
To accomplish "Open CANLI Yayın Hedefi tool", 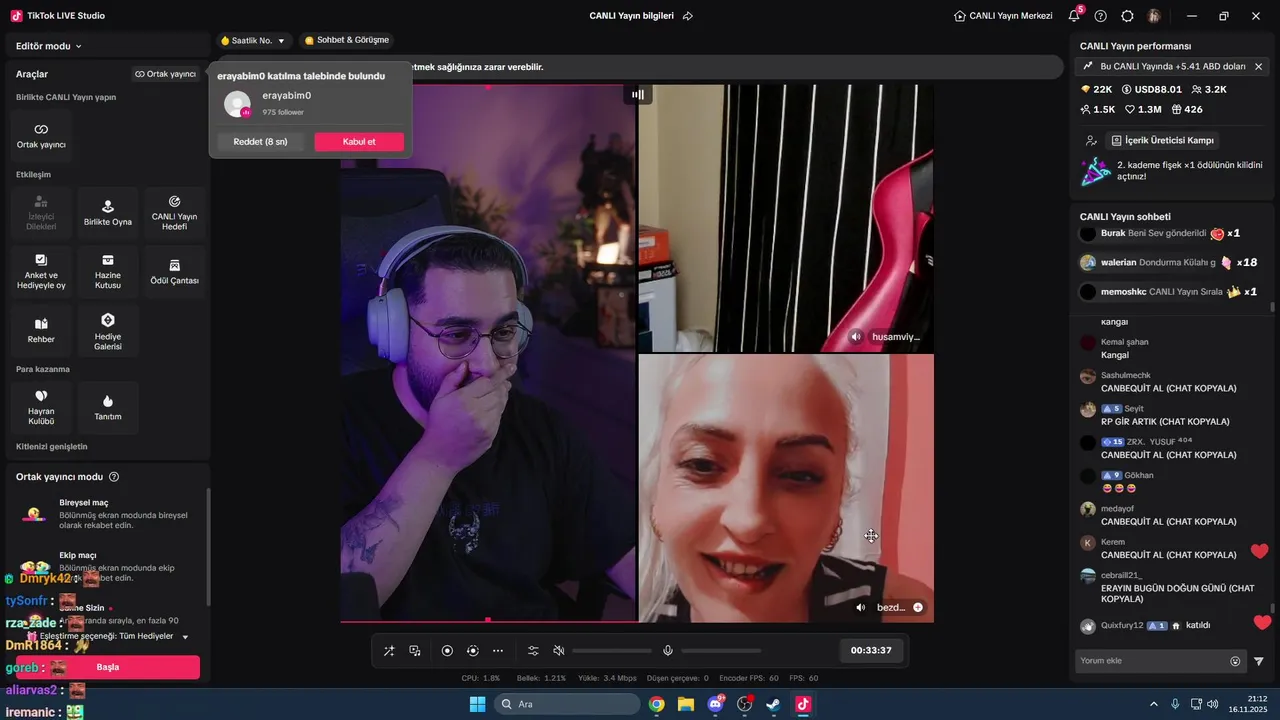I will coord(174,212).
